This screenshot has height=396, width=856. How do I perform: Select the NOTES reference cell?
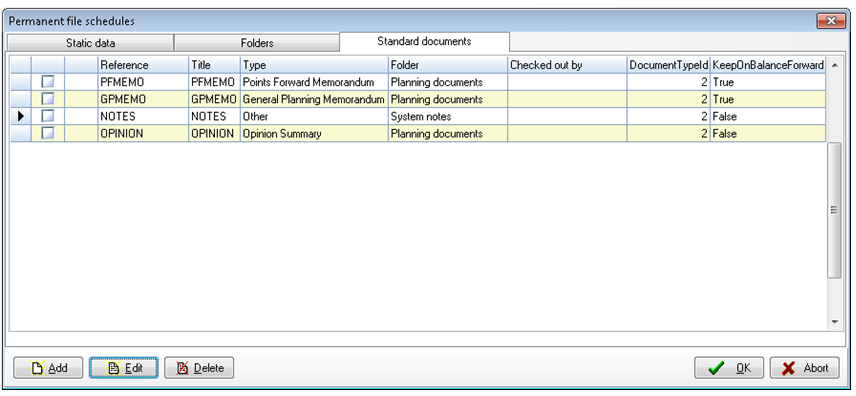[143, 116]
